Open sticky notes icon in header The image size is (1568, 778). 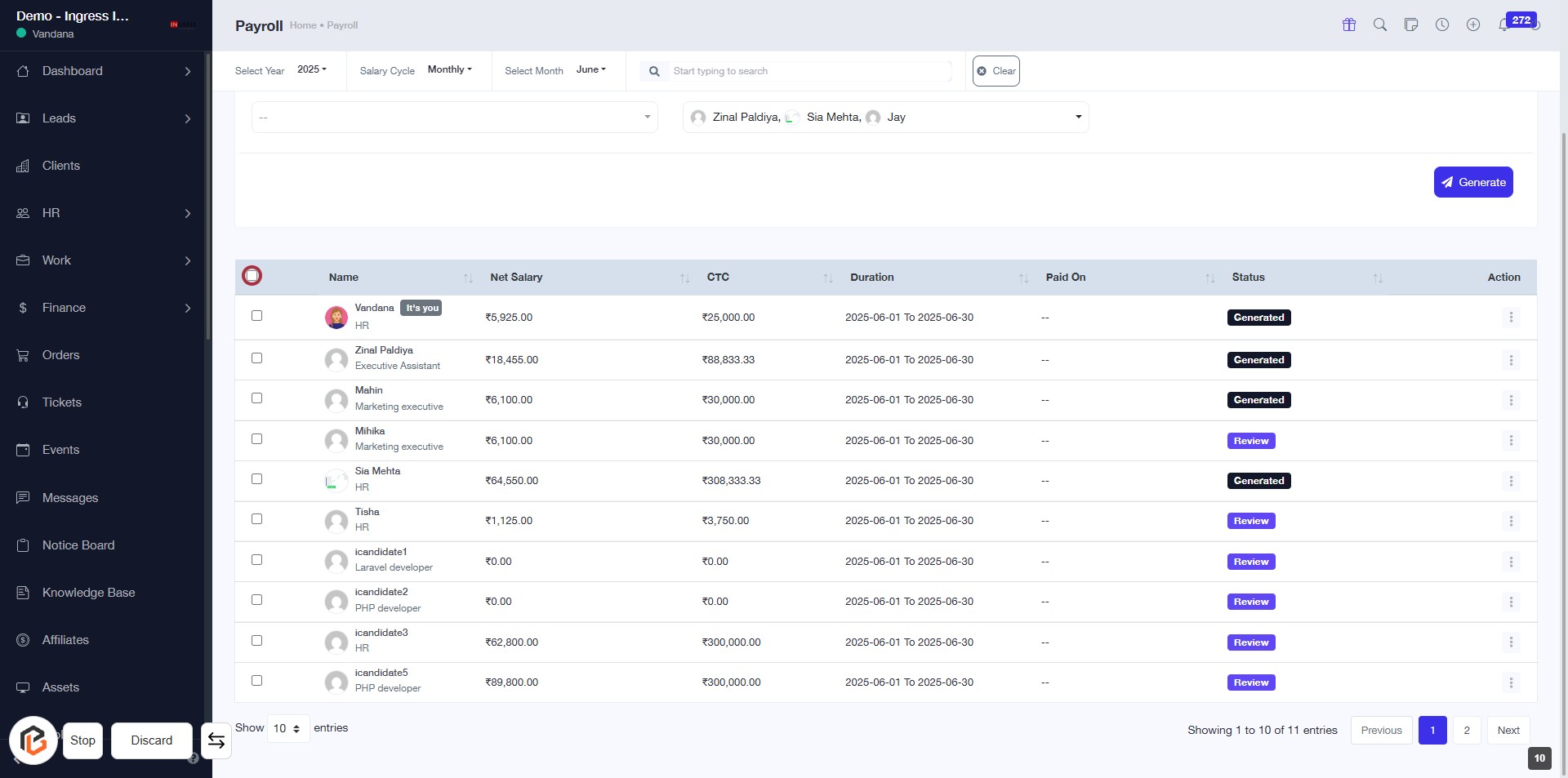(x=1410, y=24)
